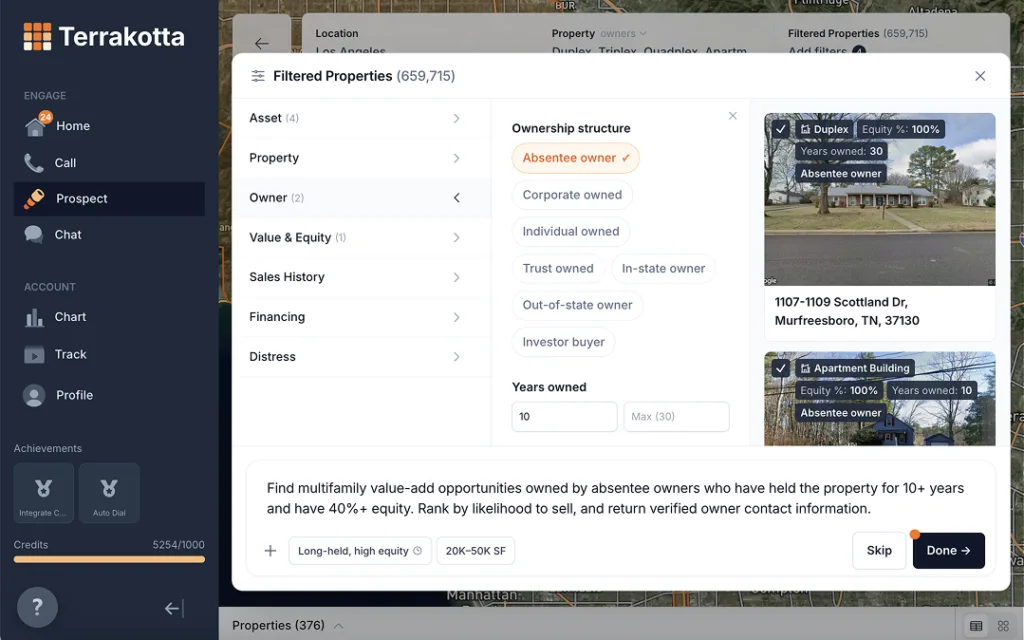Toggle the Investor buyer chip
The height and width of the screenshot is (640, 1024).
click(563, 342)
